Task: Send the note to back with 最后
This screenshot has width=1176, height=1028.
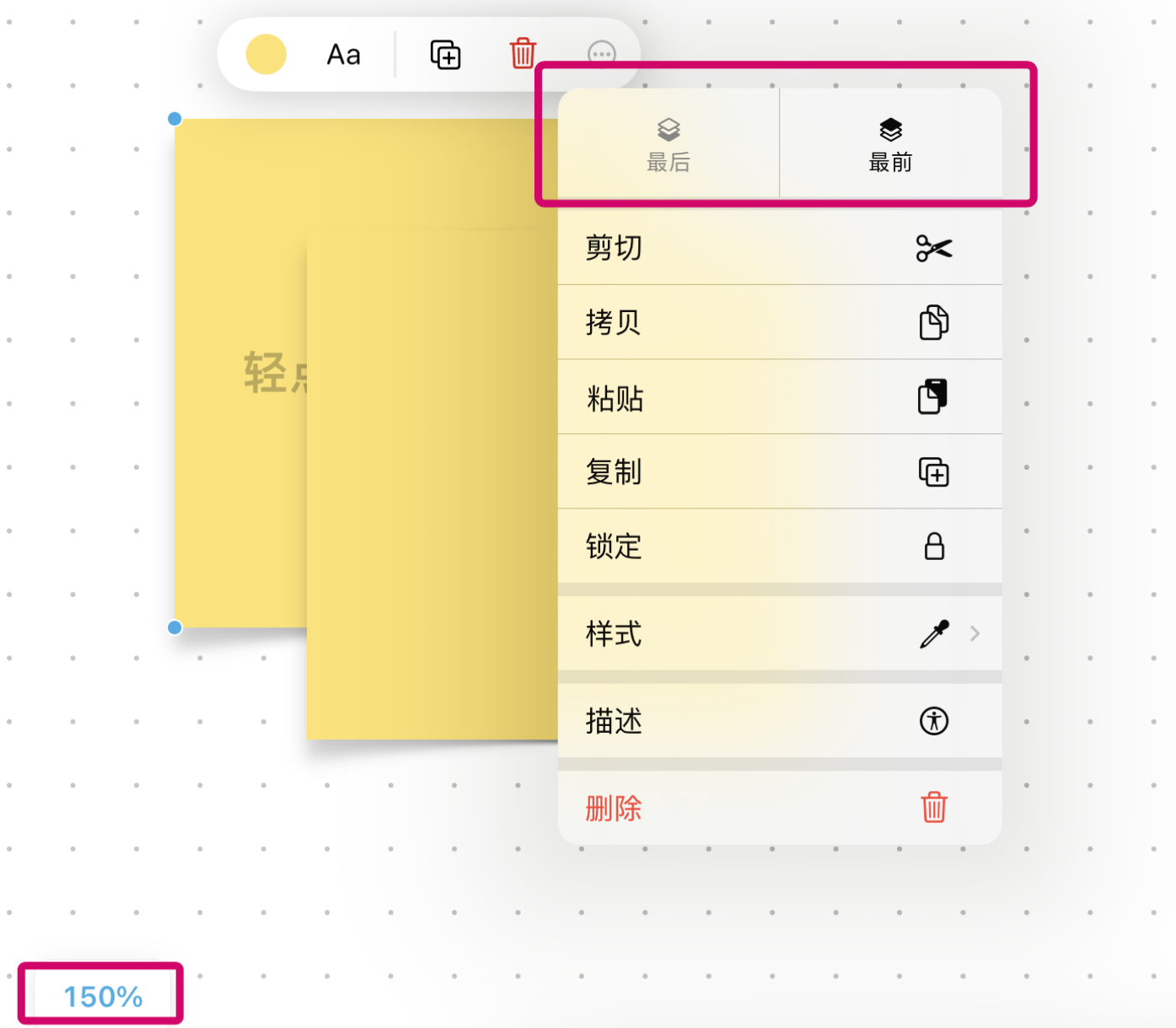Action: (669, 143)
